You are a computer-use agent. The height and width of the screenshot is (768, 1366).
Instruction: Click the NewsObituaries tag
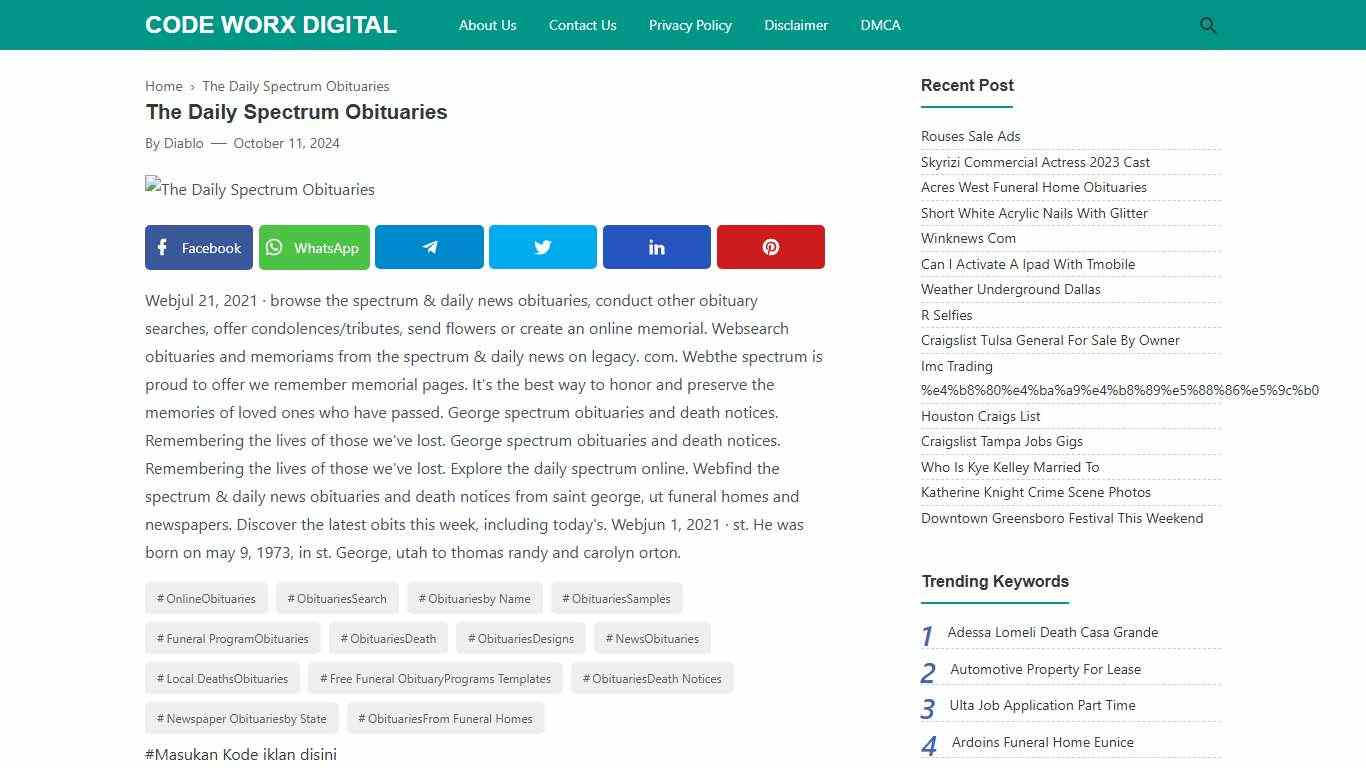[652, 638]
